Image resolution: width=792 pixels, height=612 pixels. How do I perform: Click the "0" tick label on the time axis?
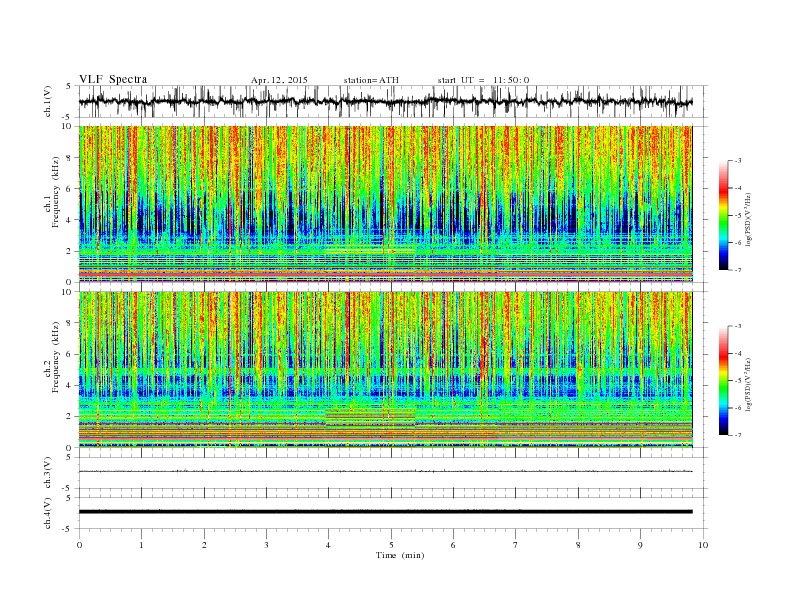point(79,545)
